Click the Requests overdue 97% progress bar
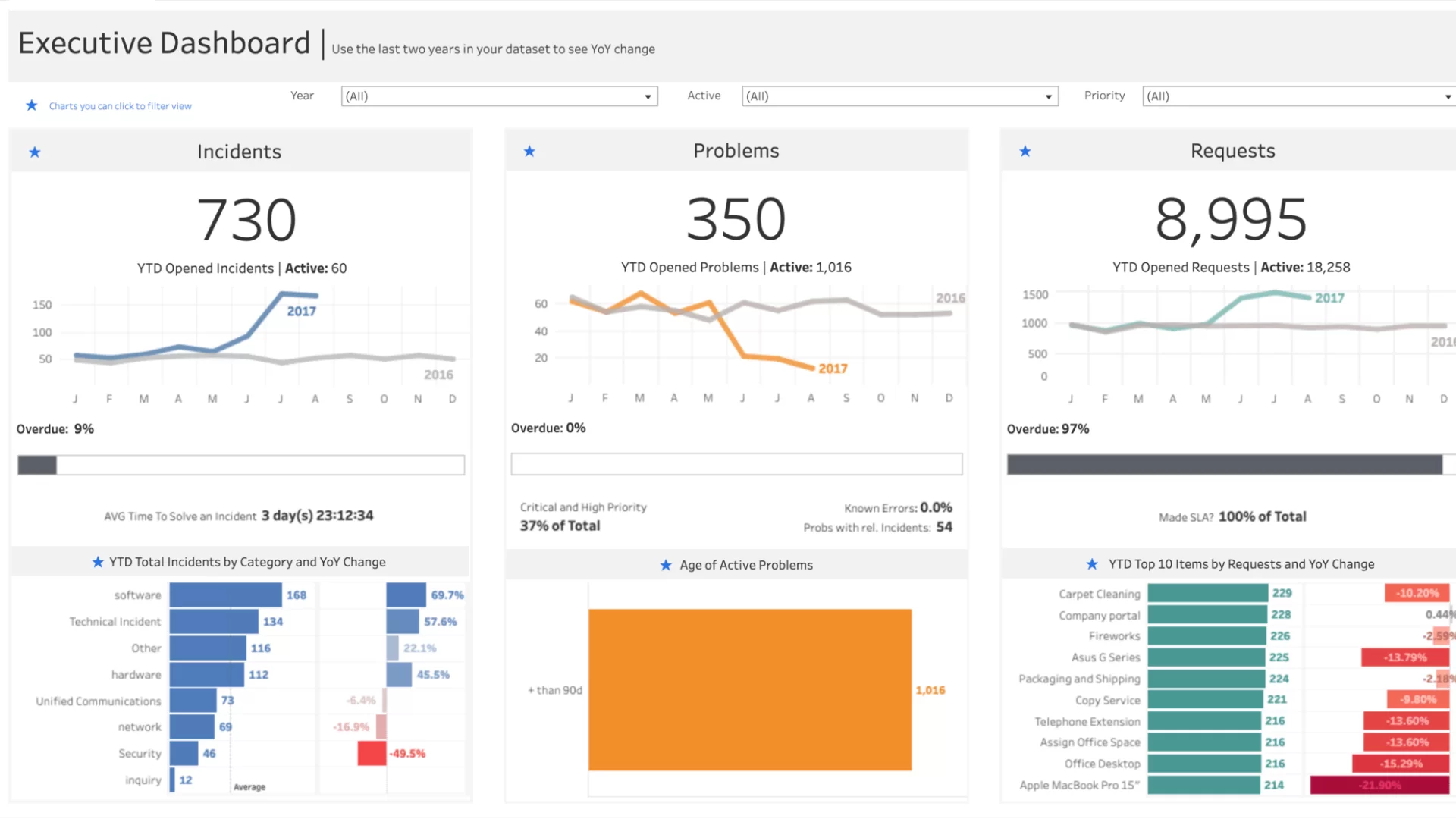 click(1224, 465)
